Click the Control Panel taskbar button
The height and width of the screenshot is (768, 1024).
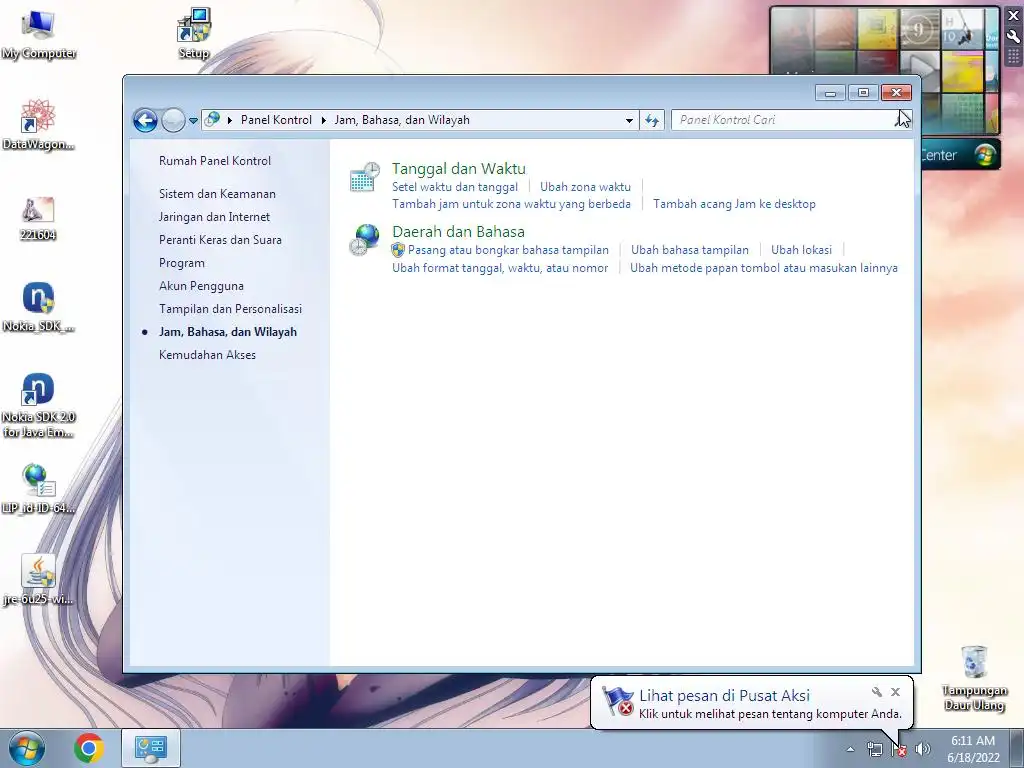(151, 748)
